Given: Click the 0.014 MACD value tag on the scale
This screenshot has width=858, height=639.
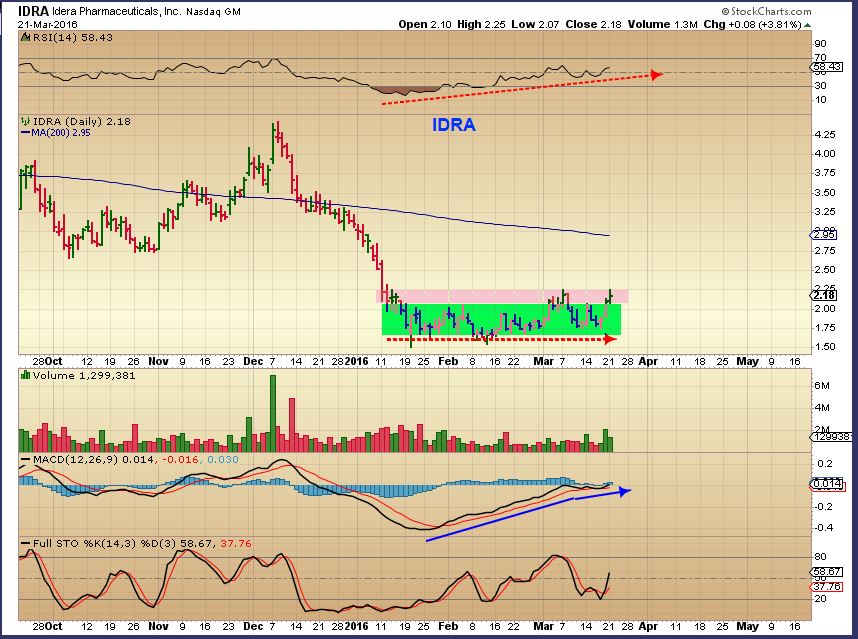Looking at the screenshot, I should pos(827,483).
